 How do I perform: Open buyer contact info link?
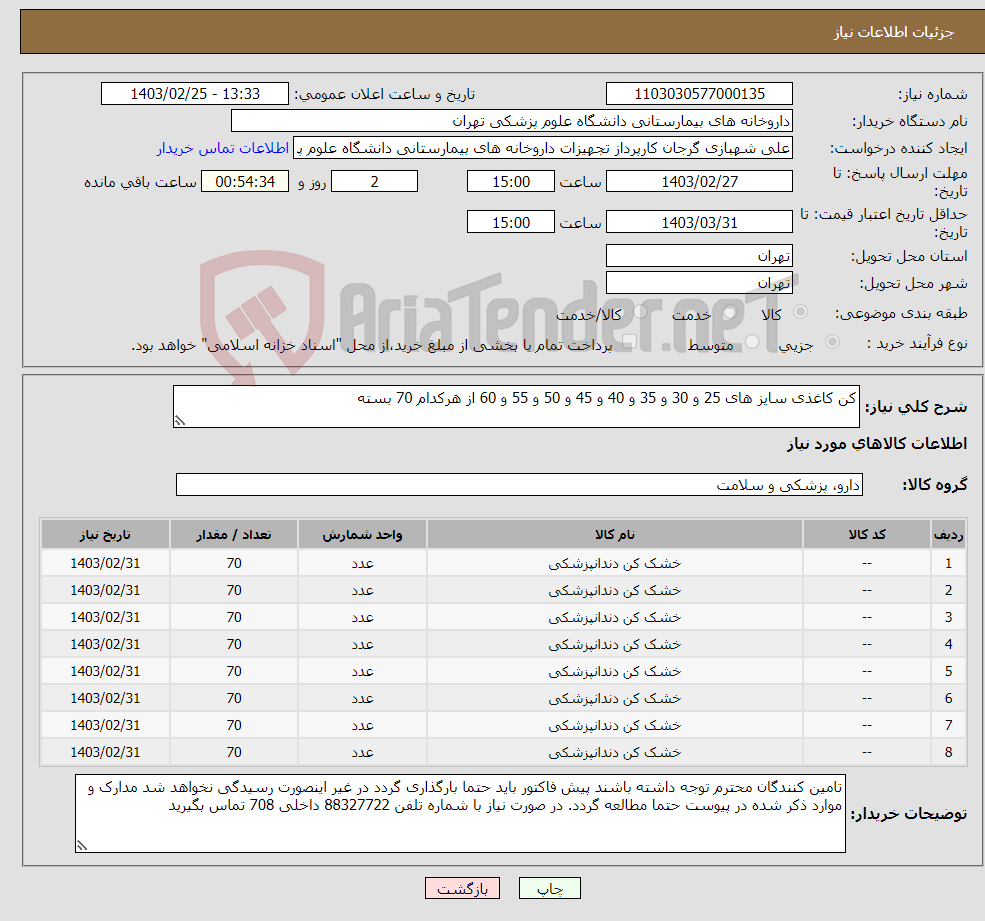[222, 148]
